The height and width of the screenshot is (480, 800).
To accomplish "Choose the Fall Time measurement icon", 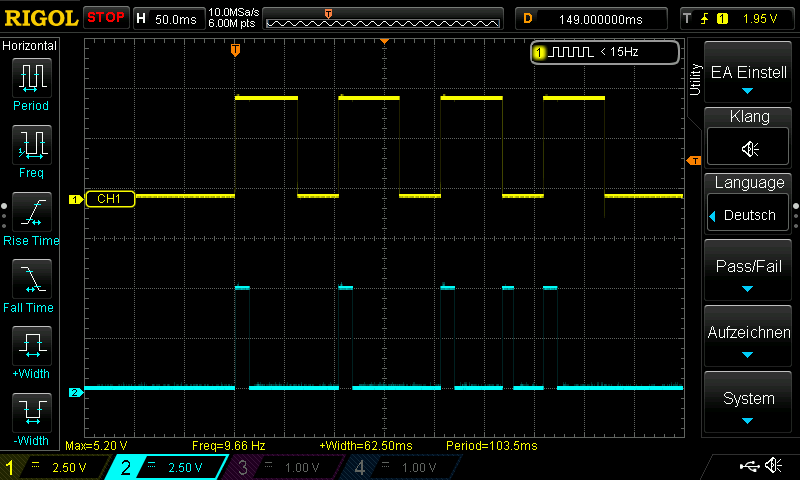I will pyautogui.click(x=31, y=279).
